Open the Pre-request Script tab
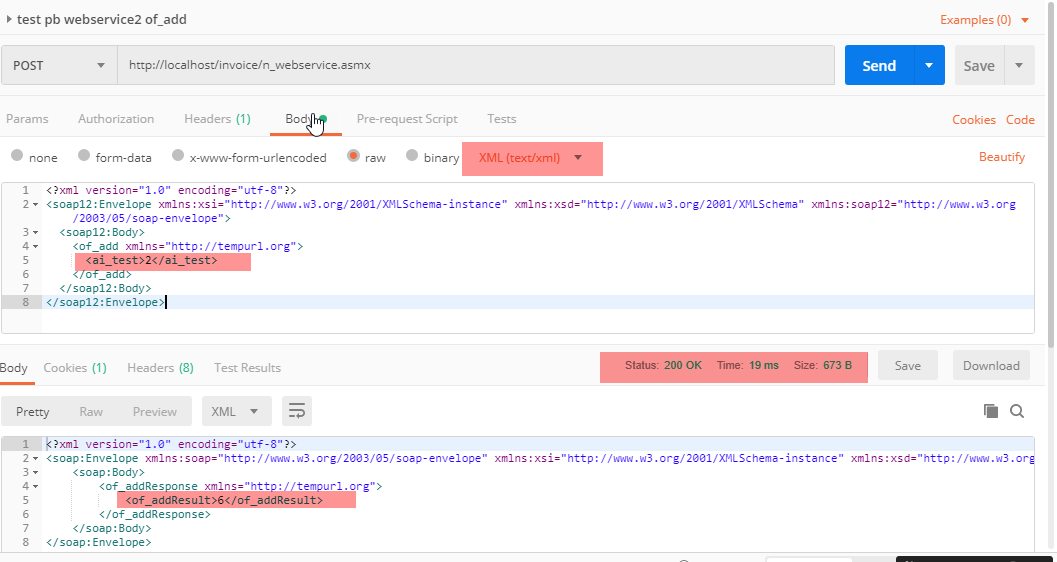1057x562 pixels. tap(407, 119)
